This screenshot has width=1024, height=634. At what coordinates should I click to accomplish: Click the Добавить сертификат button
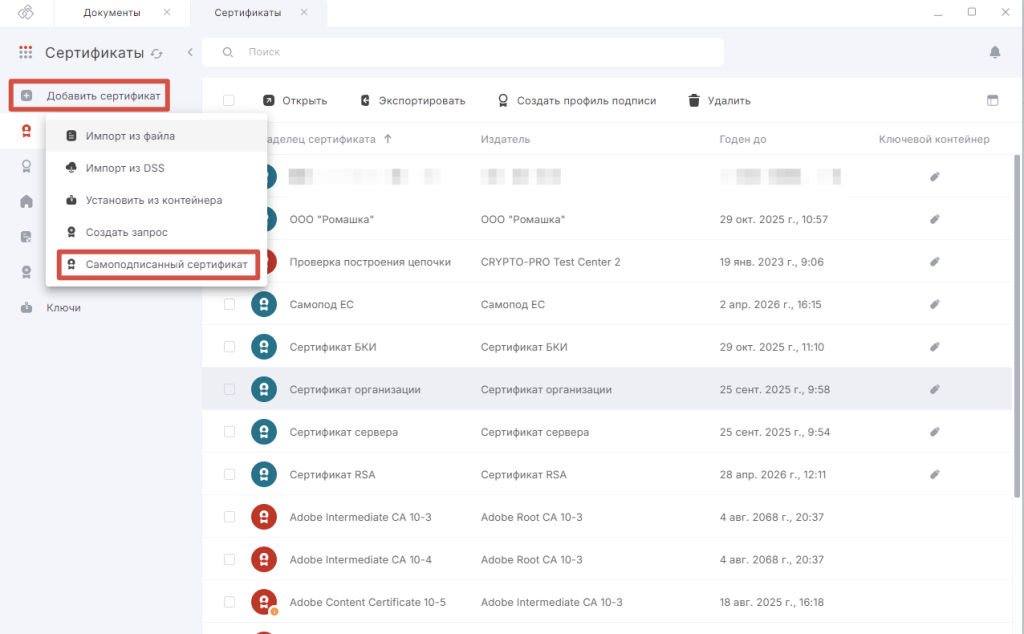pos(89,96)
